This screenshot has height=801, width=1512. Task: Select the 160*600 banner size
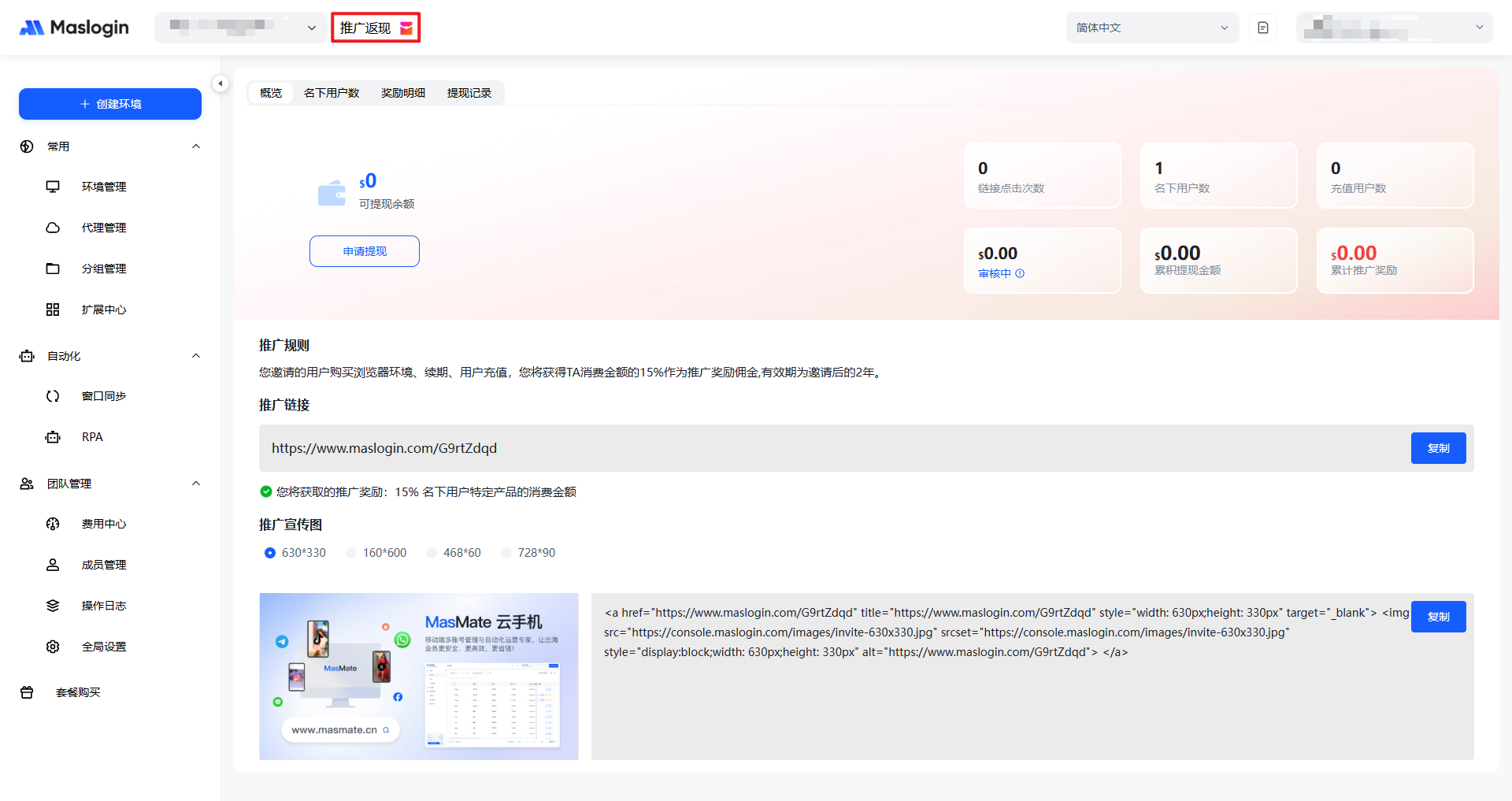[x=351, y=553]
